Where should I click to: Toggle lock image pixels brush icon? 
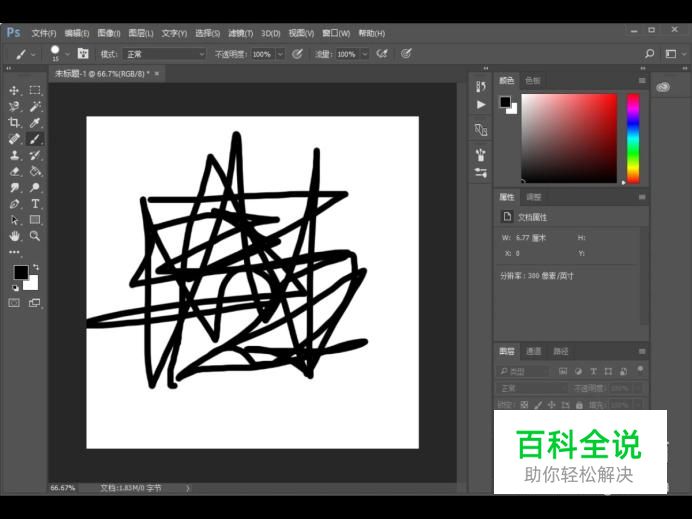coord(538,404)
